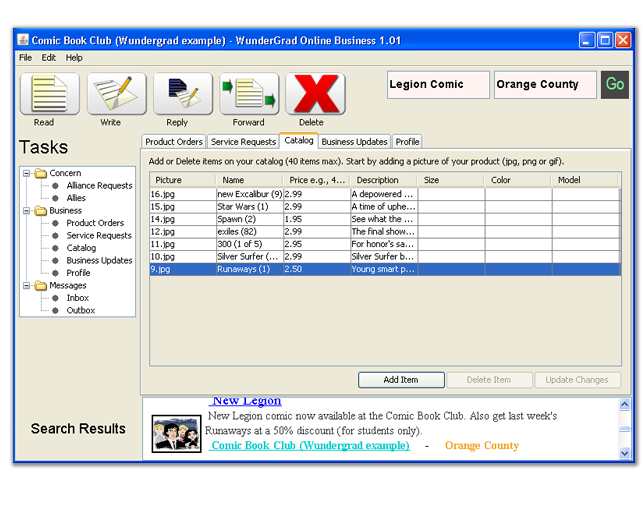Screen dimensions: 641x510
Task: Click the Legion Comic search field
Action: click(438, 85)
